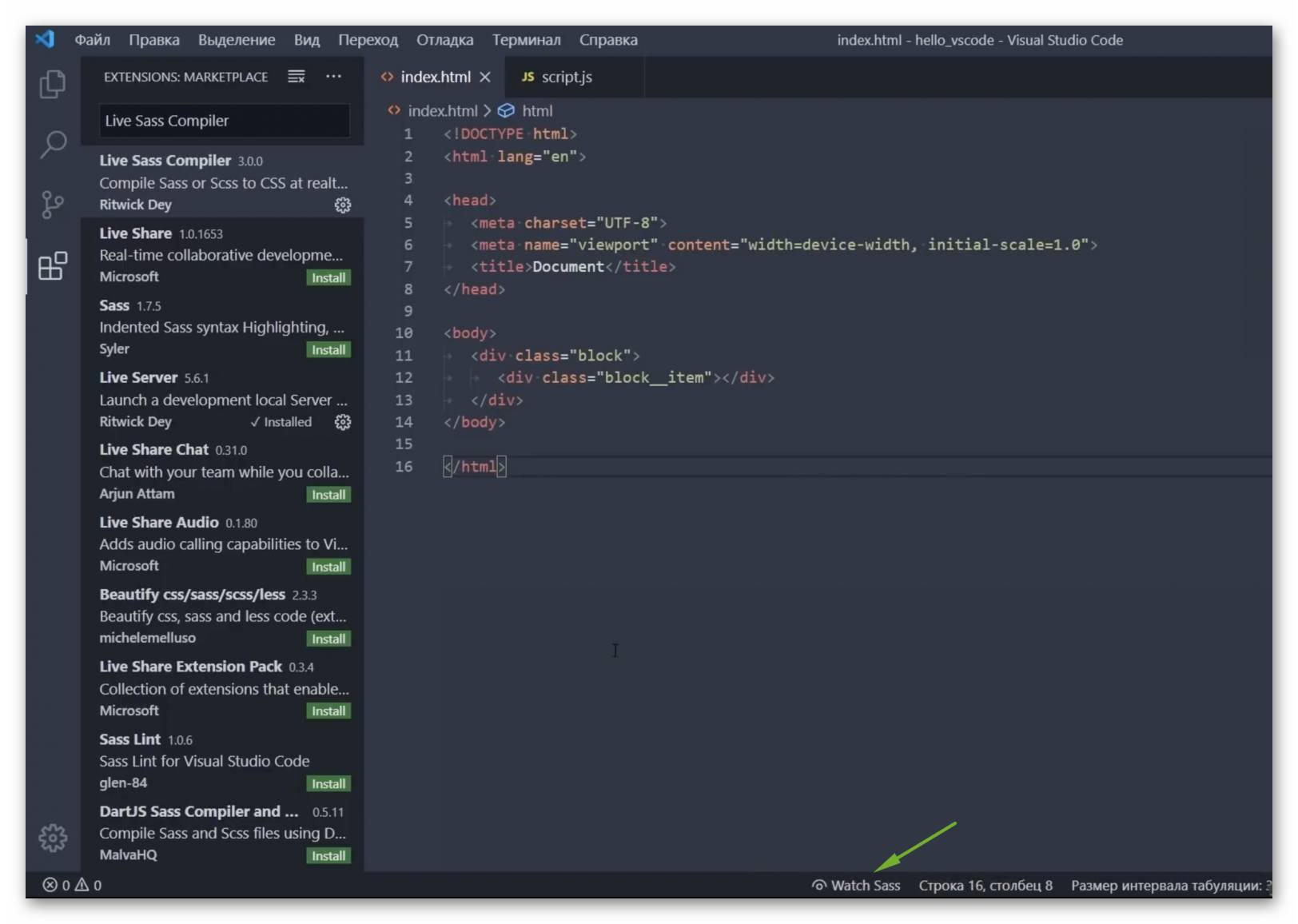Viewport: 1298px width, 924px height.
Task: Open the Manage gear in activity bar
Action: tap(53, 838)
